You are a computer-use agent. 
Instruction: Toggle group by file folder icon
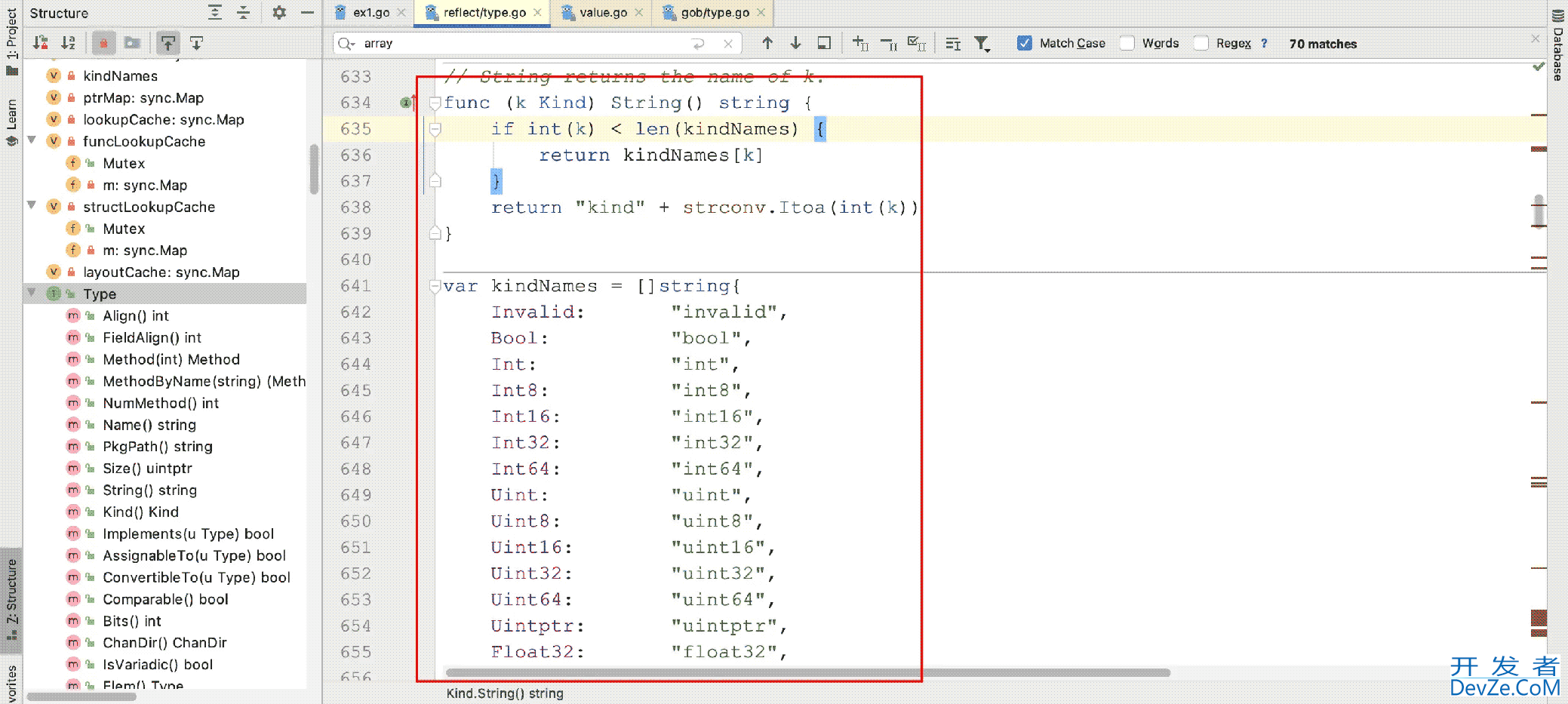tap(132, 43)
